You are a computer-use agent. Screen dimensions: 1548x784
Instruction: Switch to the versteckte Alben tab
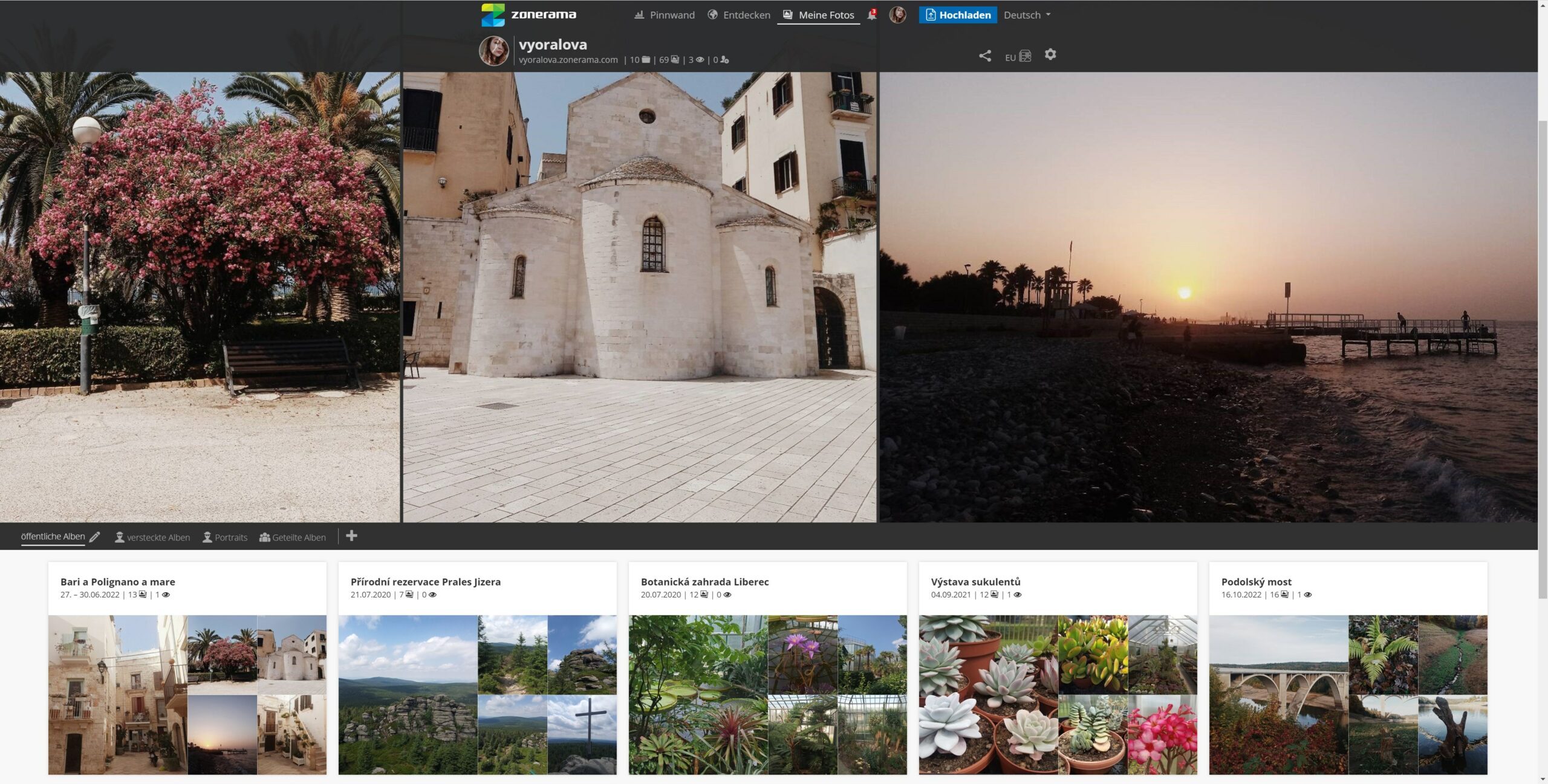pos(152,537)
